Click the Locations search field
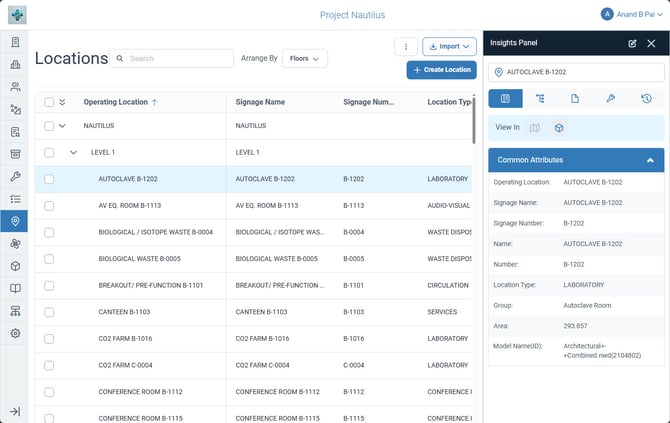The height and width of the screenshot is (423, 670). (x=171, y=59)
